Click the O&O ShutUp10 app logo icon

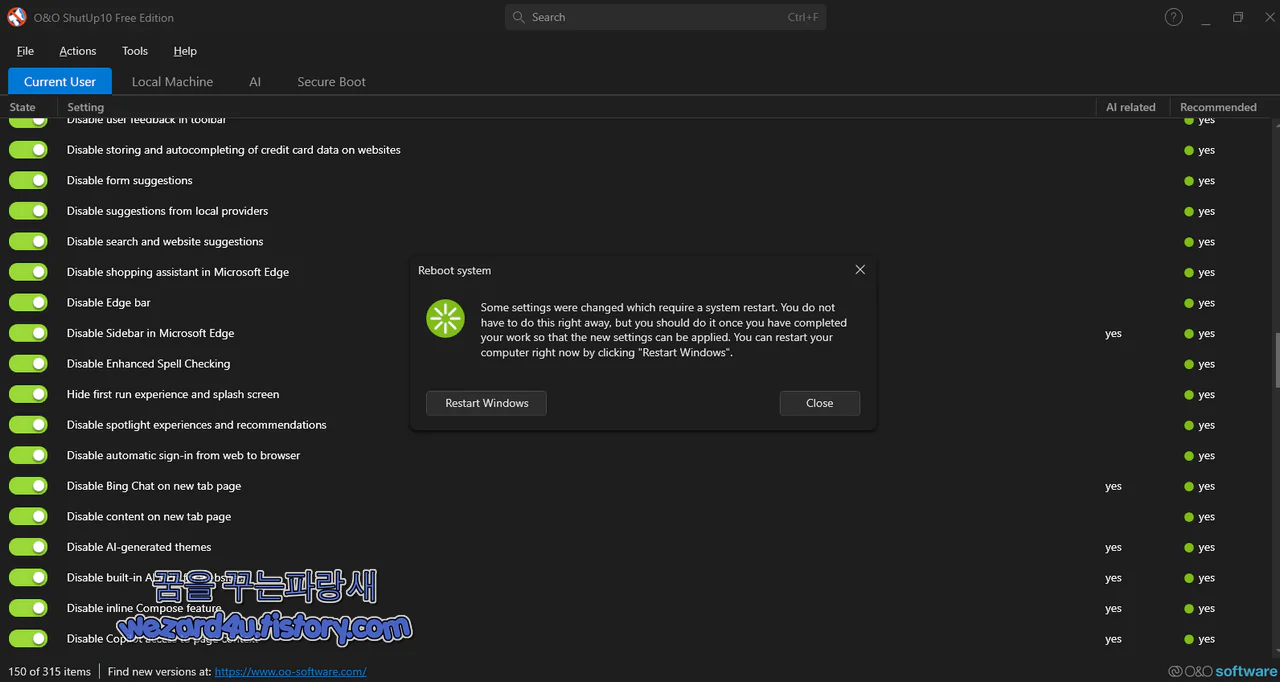[x=16, y=17]
